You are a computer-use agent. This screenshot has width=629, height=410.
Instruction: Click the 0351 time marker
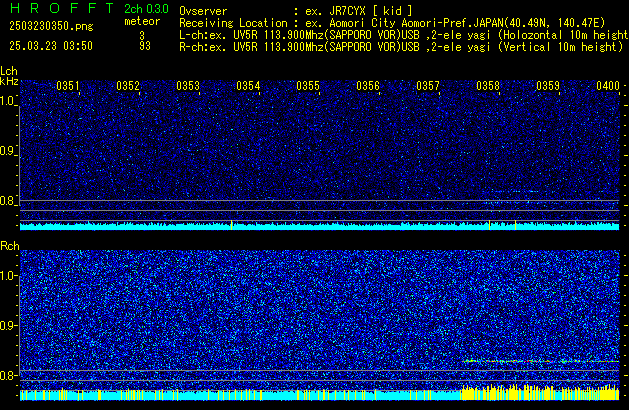point(68,86)
